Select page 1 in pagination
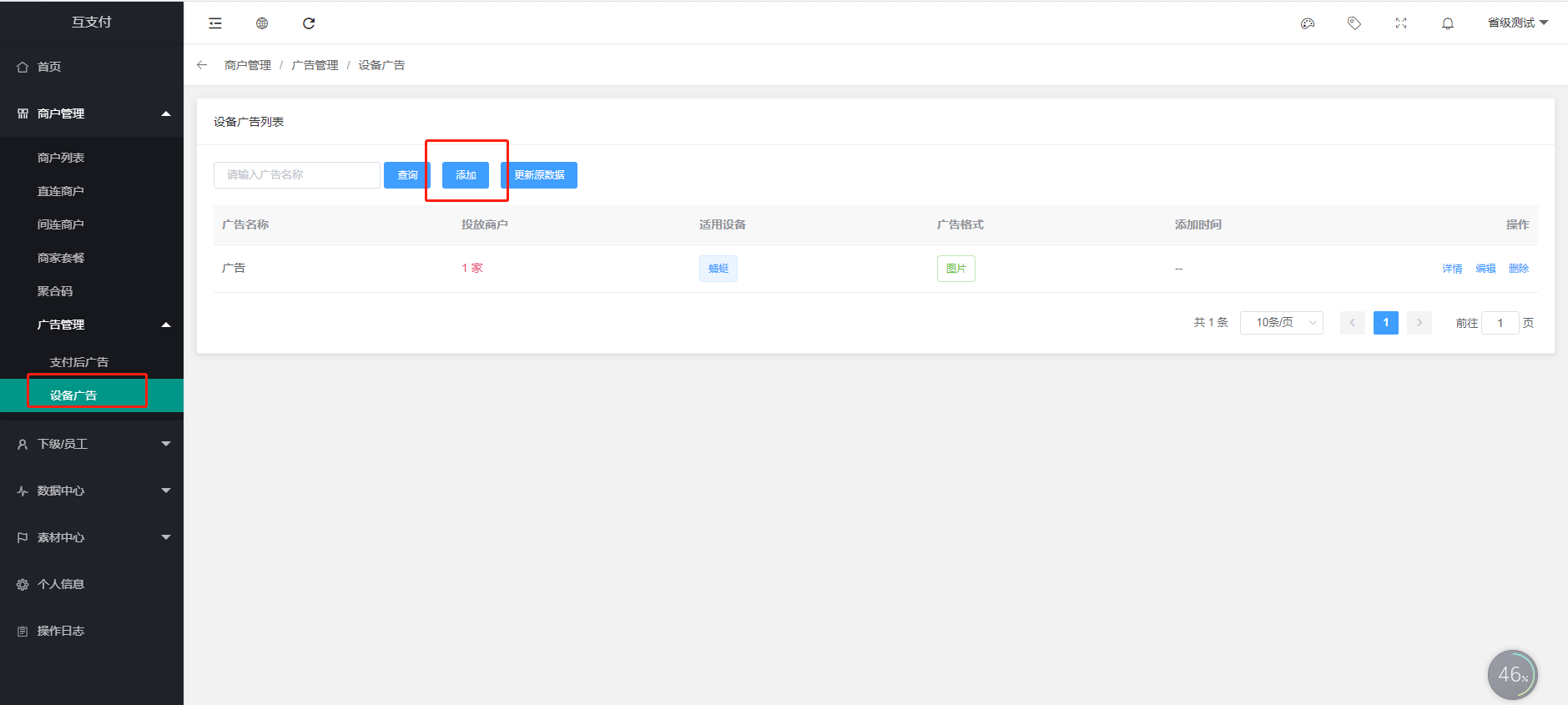Image resolution: width=1568 pixels, height=705 pixels. click(x=1386, y=323)
